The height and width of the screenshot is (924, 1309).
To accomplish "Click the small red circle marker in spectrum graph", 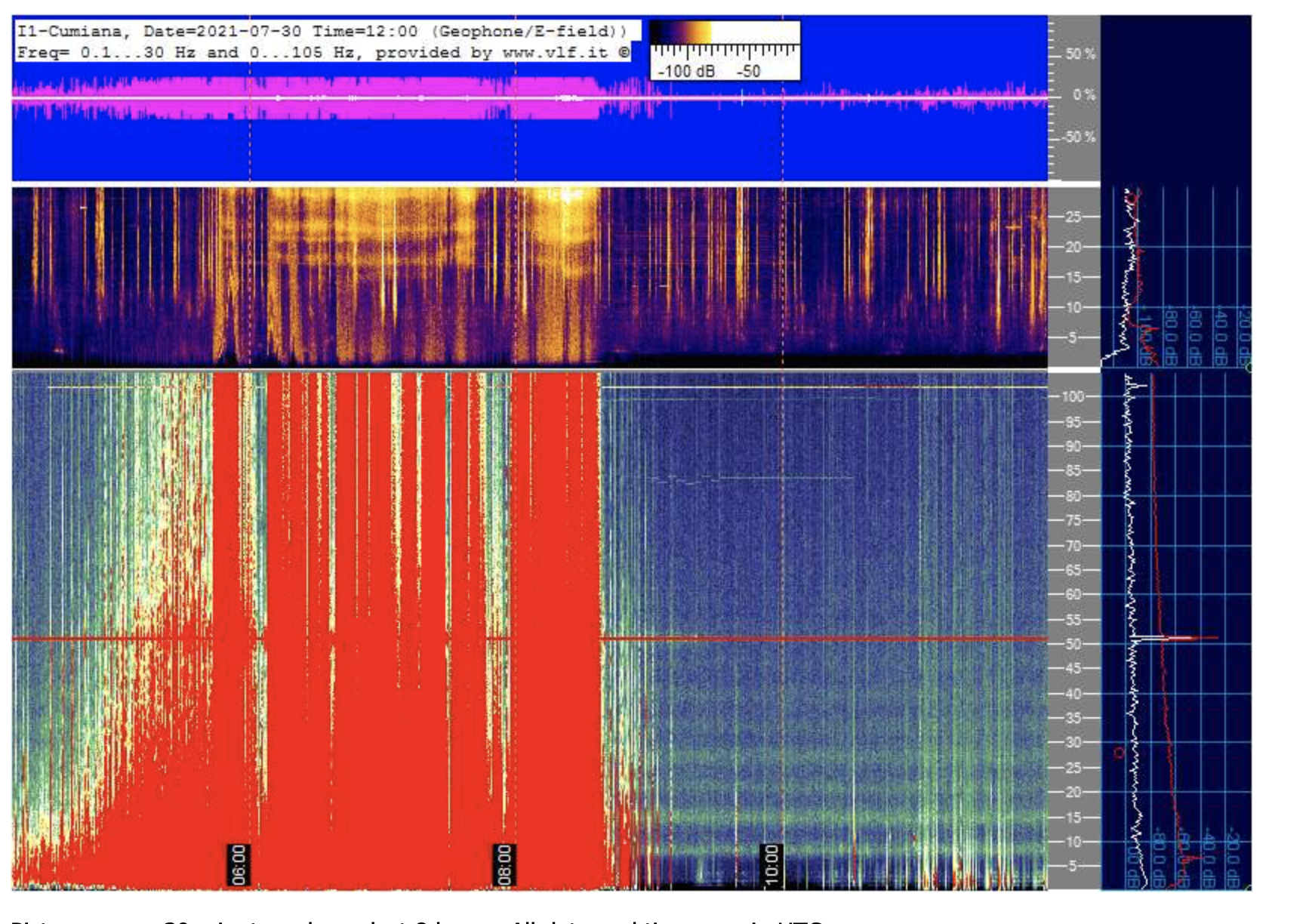I will pos(1120,753).
